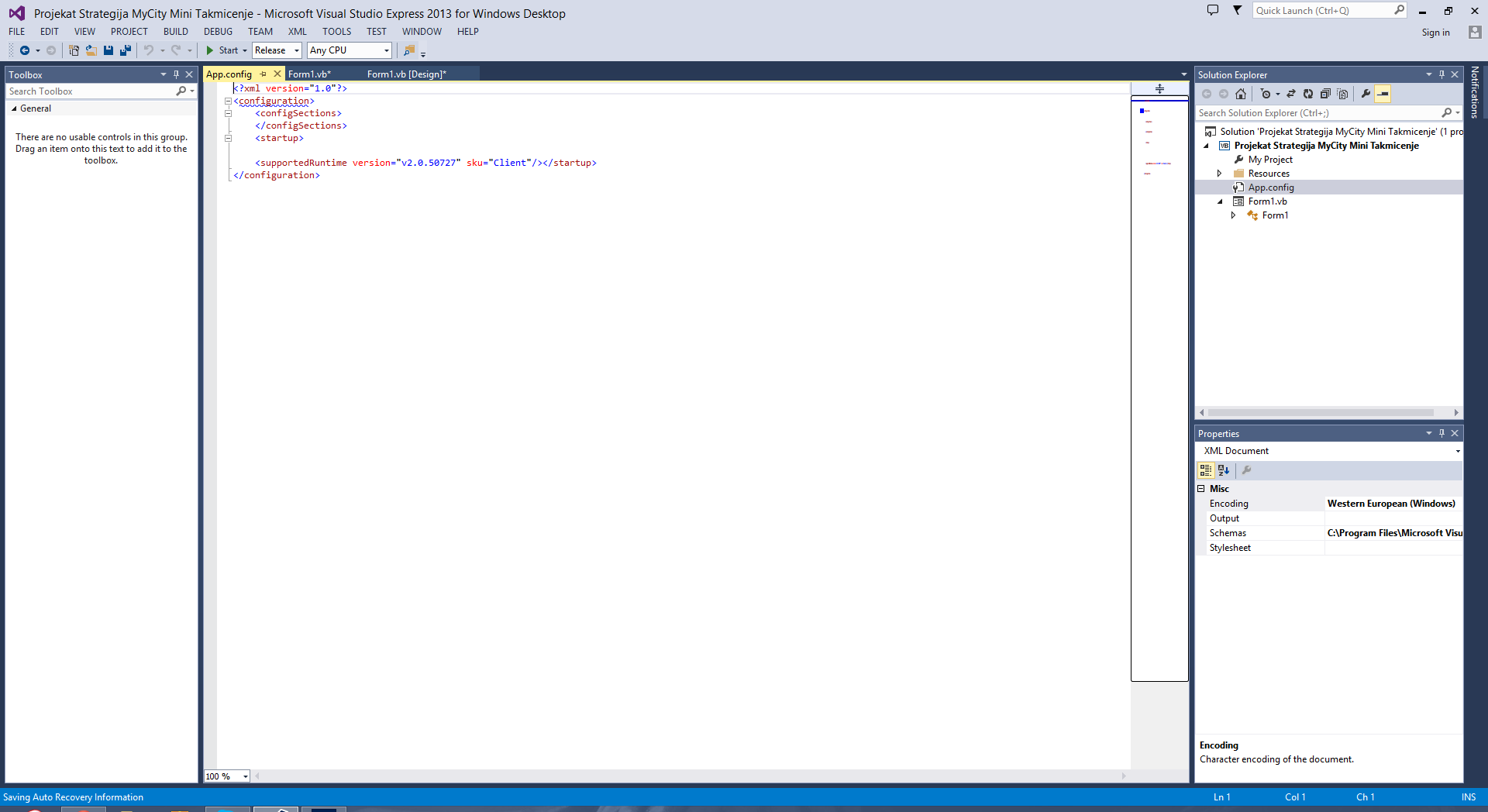Open the Notifications side tab
The width and height of the screenshot is (1488, 812).
pos(1475,92)
